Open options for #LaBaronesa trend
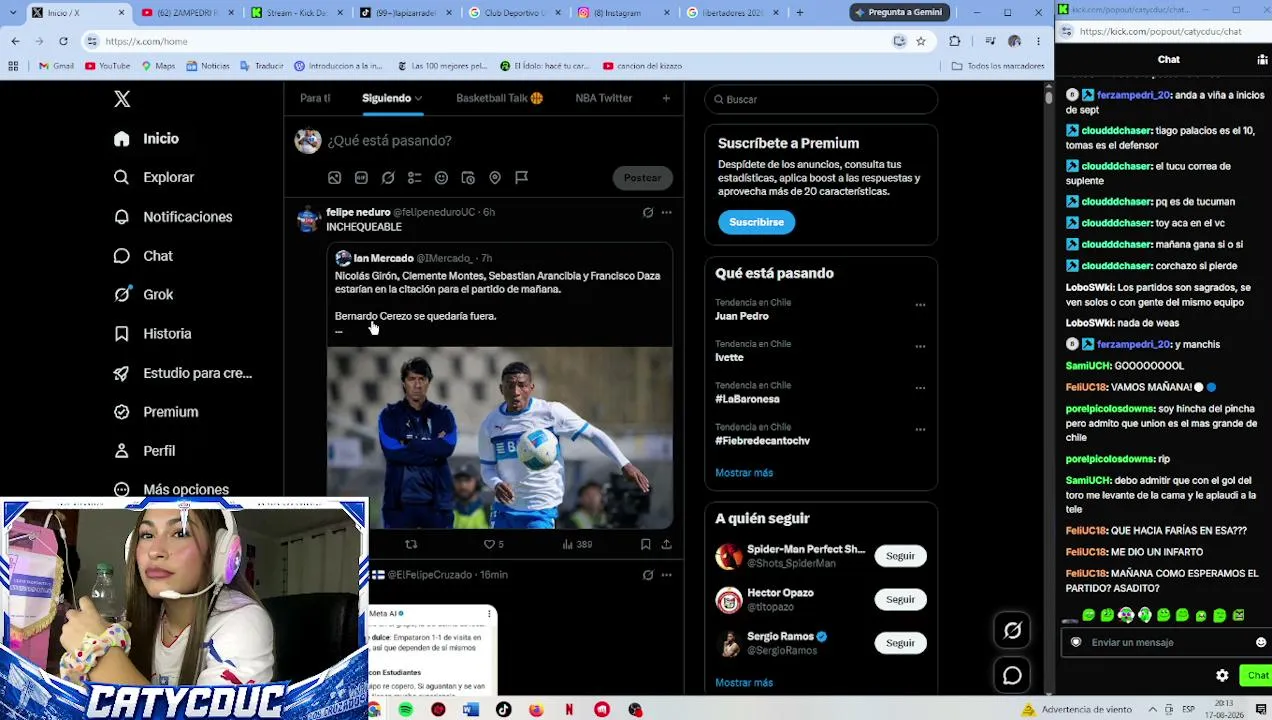 point(920,388)
